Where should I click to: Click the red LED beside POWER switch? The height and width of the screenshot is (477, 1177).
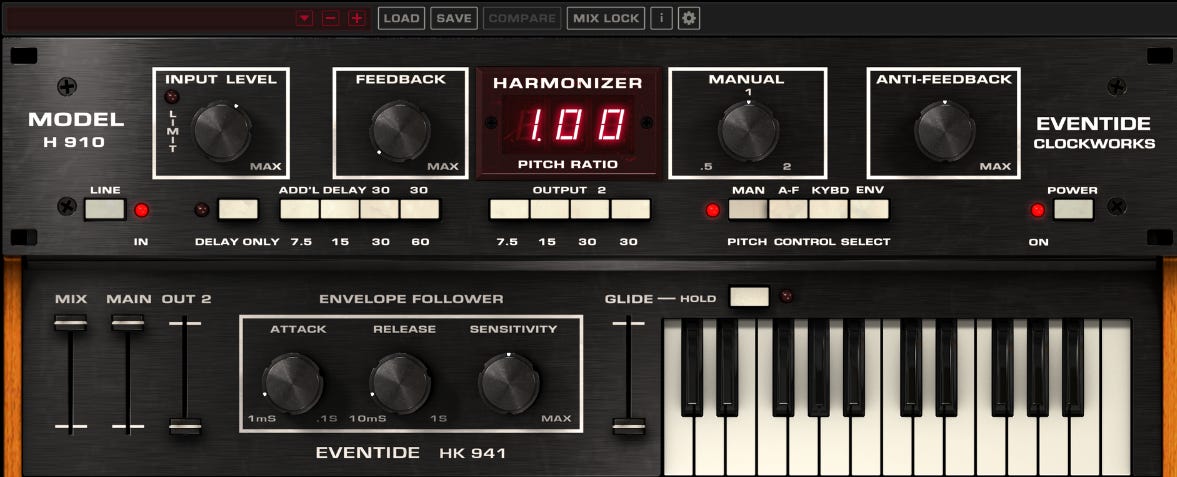pos(1037,210)
